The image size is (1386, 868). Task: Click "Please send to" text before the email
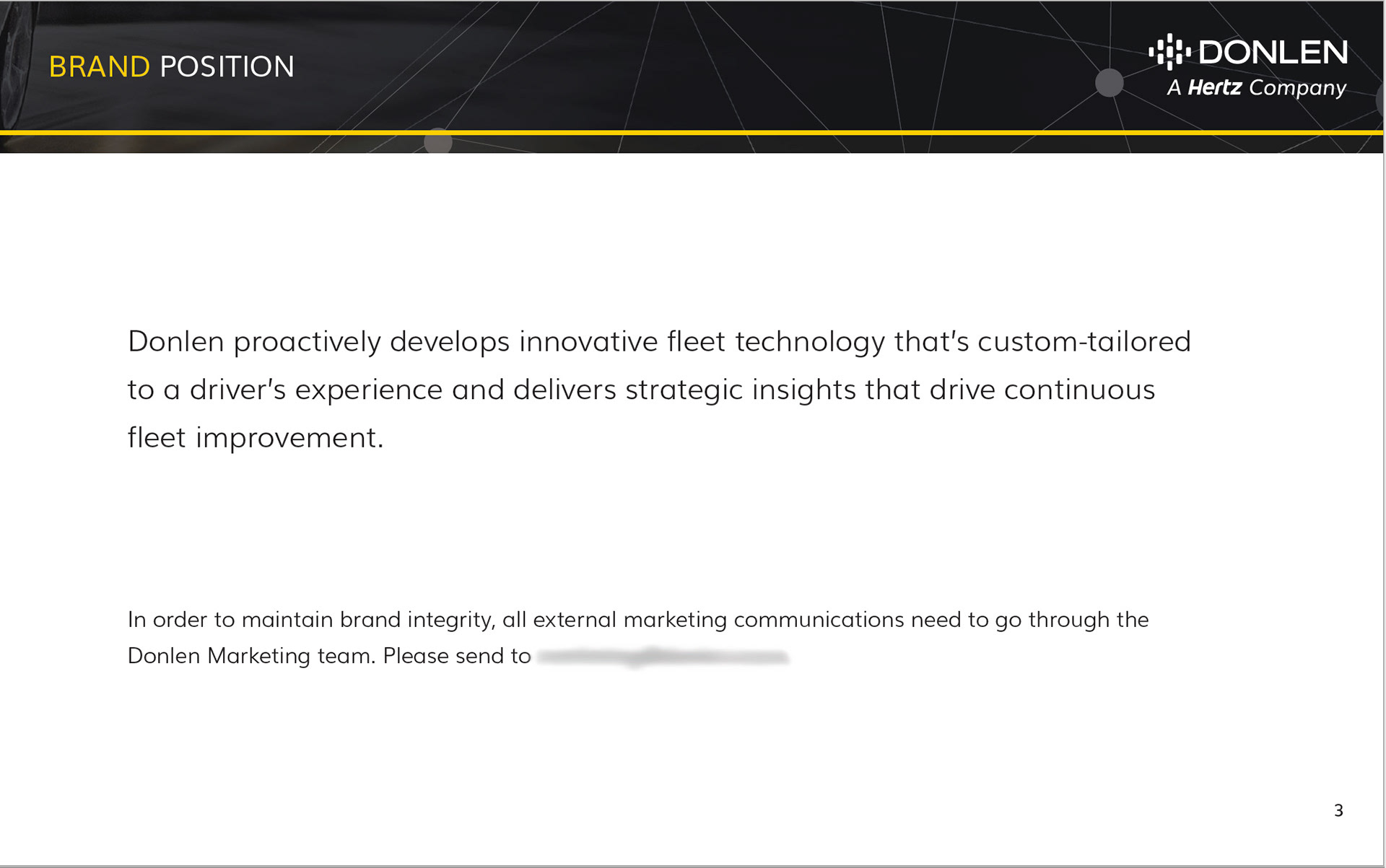click(x=456, y=656)
